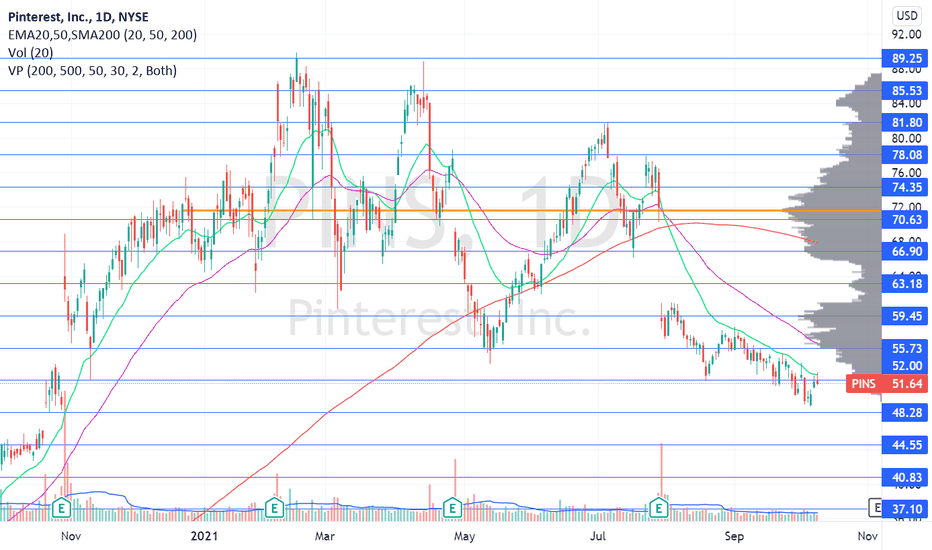Select the Pinterest, Inc., 1D, NYSE title
Screen dimensions: 932x550
tap(78, 17)
